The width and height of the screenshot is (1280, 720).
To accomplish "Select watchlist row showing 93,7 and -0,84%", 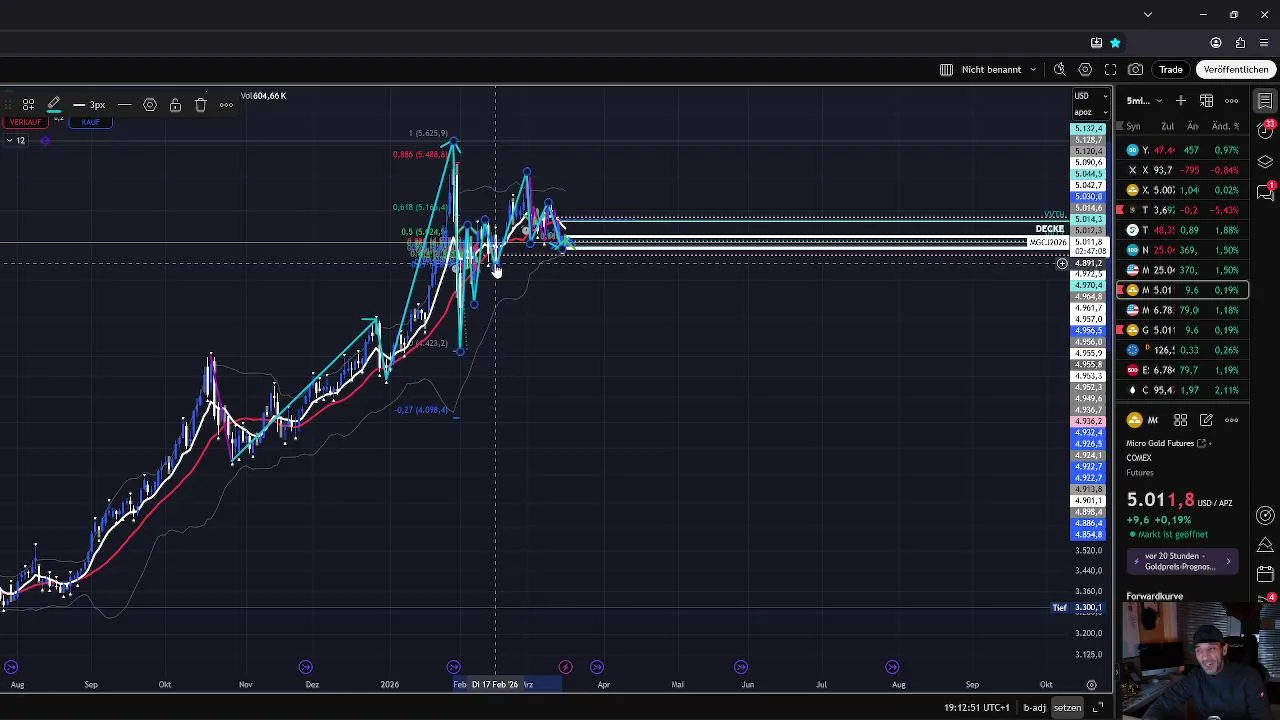I will pos(1183,170).
